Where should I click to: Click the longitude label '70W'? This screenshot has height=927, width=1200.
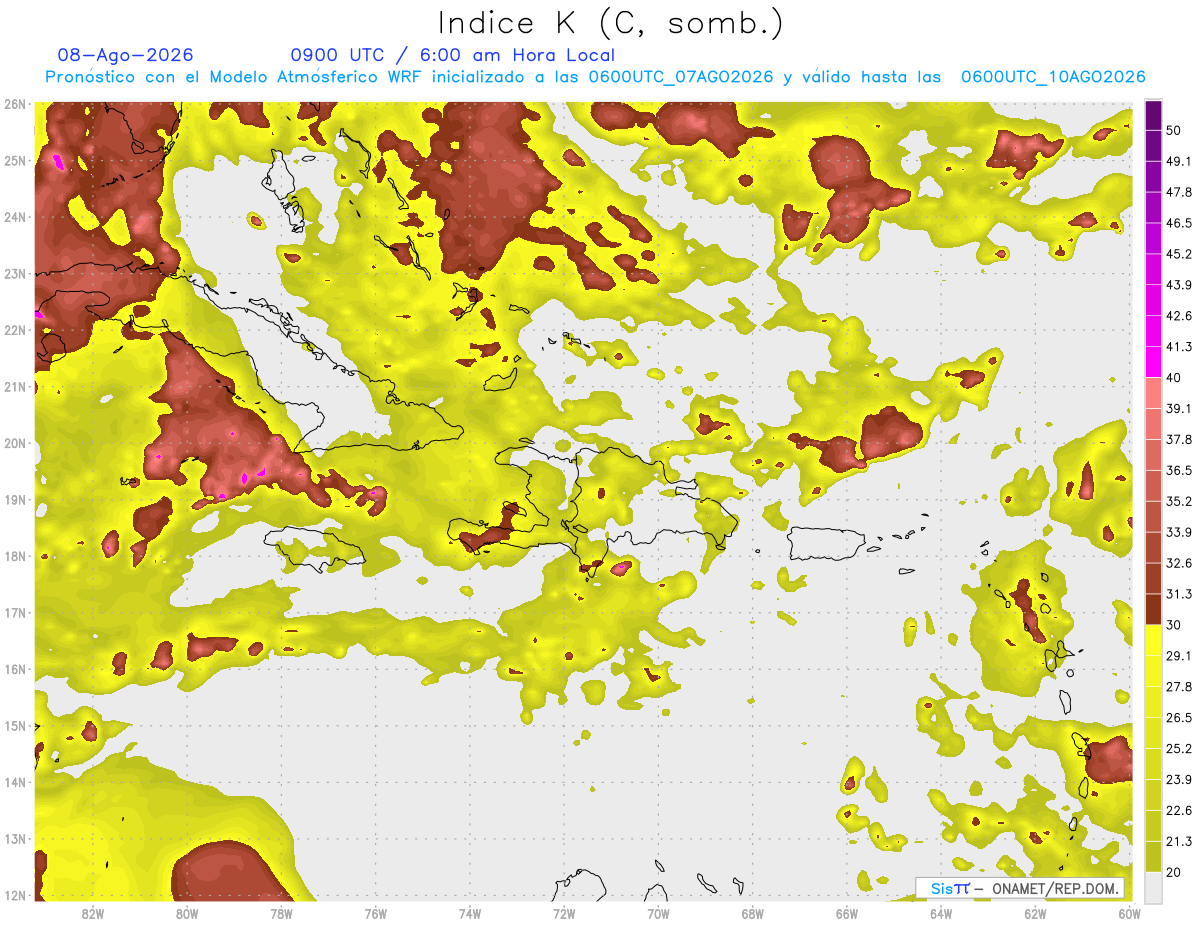(x=658, y=913)
